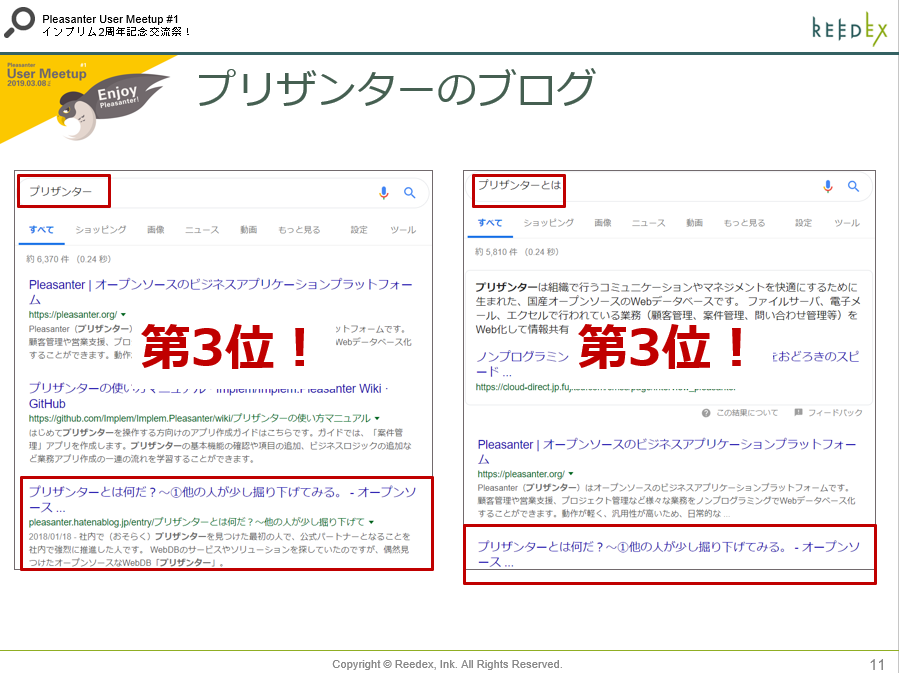Click the microphone icon in left search box

point(384,193)
